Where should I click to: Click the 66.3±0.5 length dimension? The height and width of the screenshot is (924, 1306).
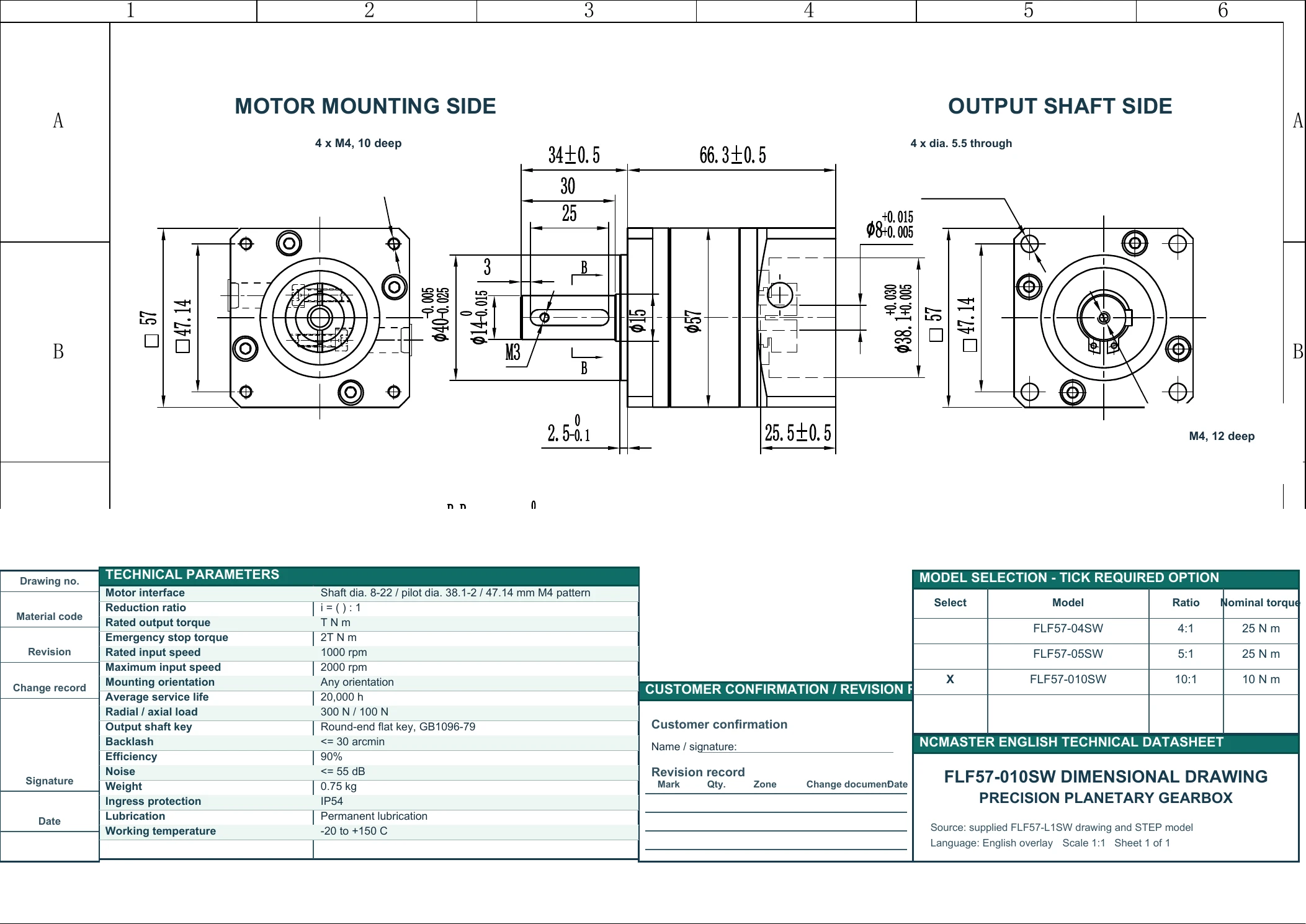pyautogui.click(x=733, y=155)
